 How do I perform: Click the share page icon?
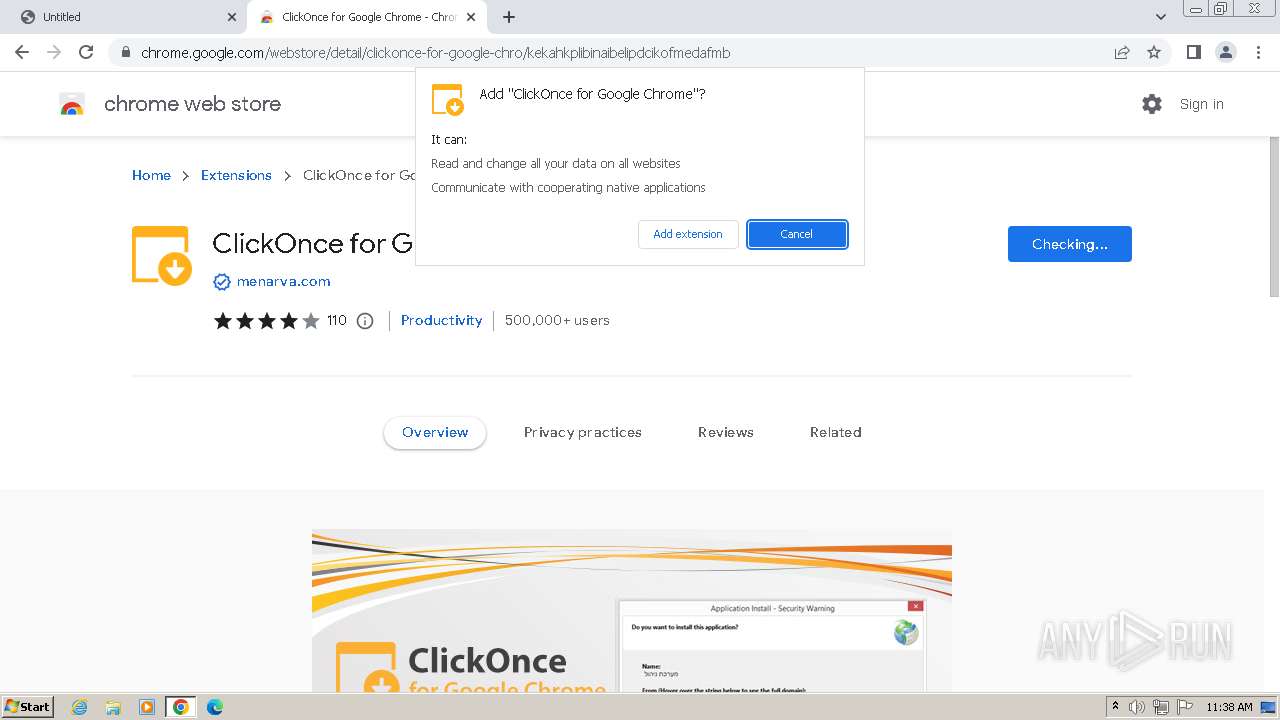[x=1122, y=52]
